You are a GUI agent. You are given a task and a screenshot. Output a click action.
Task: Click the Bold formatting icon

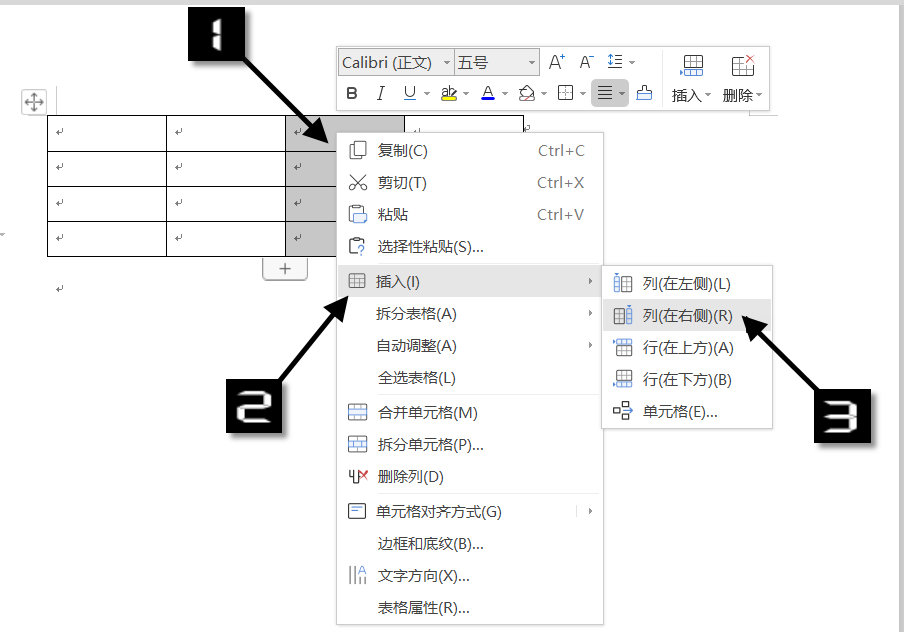point(352,93)
